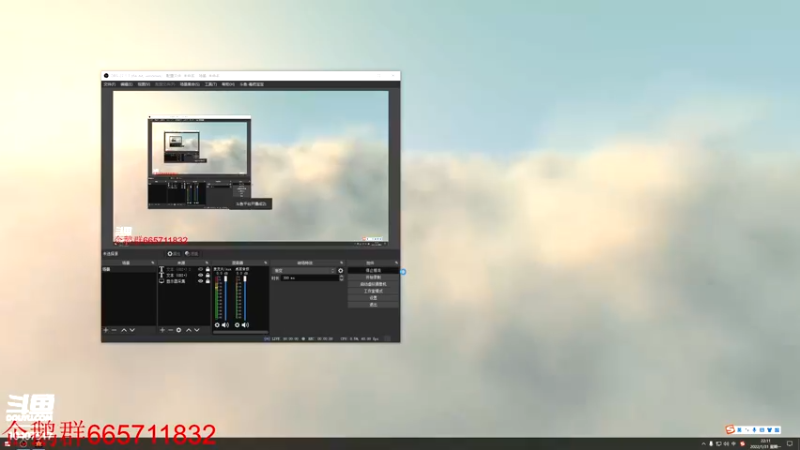This screenshot has height=450, width=800.
Task: Pop out the Audio Mixer dock icon
Action: pyautogui.click(x=265, y=263)
